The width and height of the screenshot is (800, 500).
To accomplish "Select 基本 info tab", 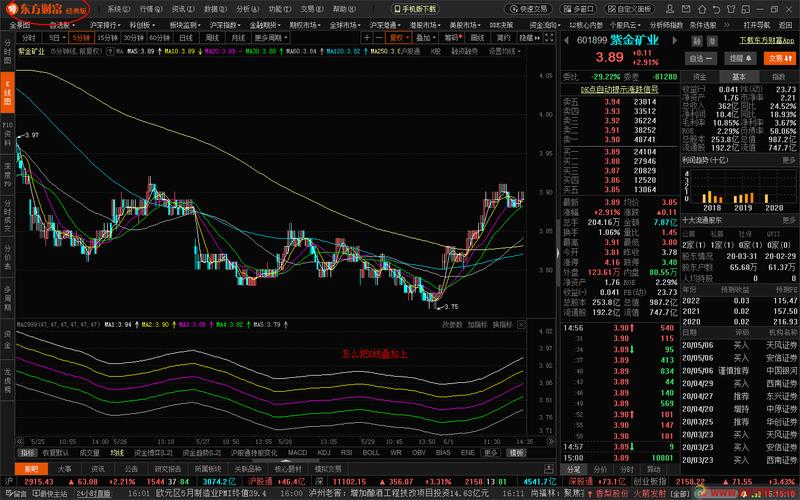I will coord(738,77).
